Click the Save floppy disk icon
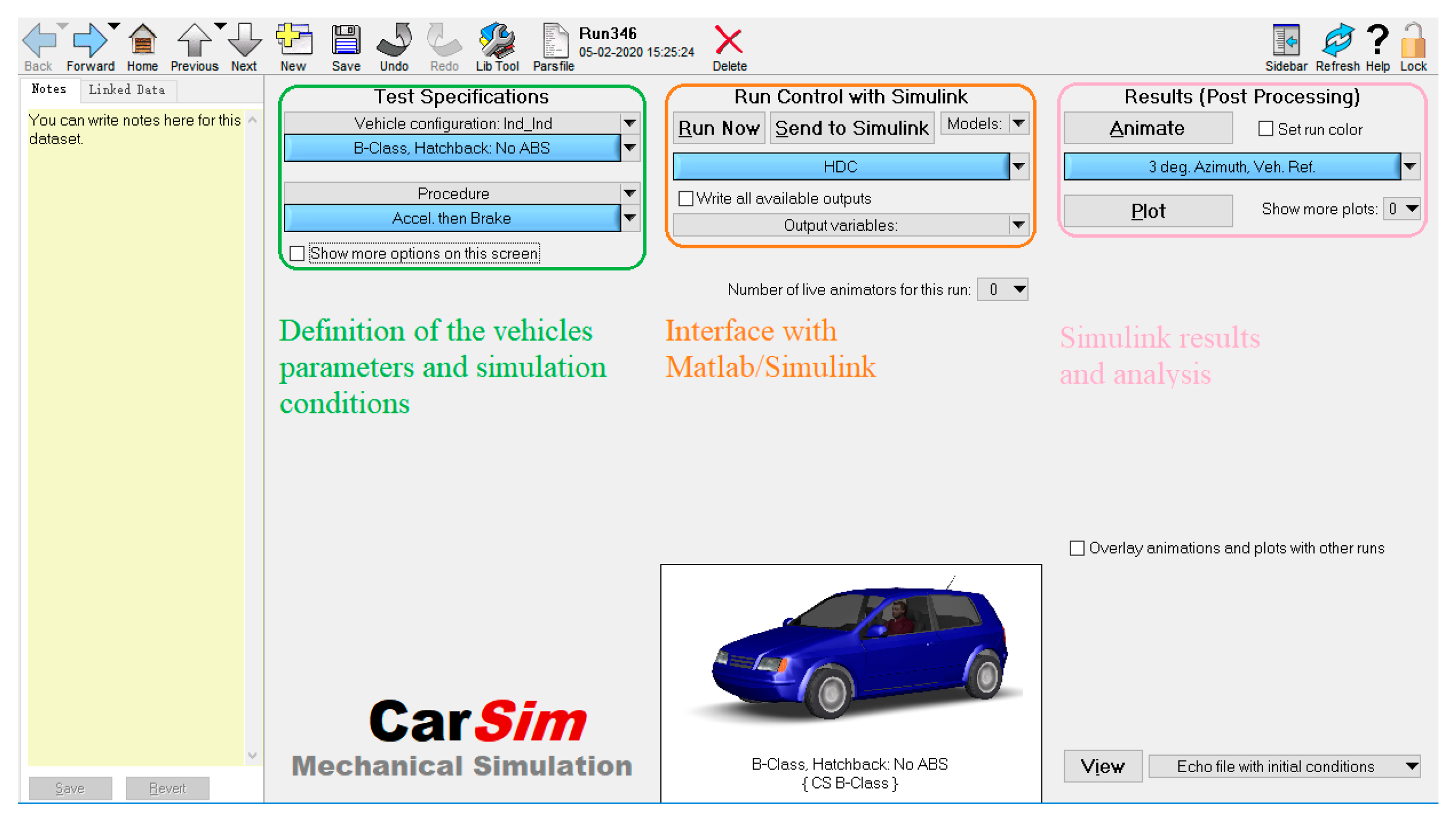1456x823 pixels. coord(346,41)
